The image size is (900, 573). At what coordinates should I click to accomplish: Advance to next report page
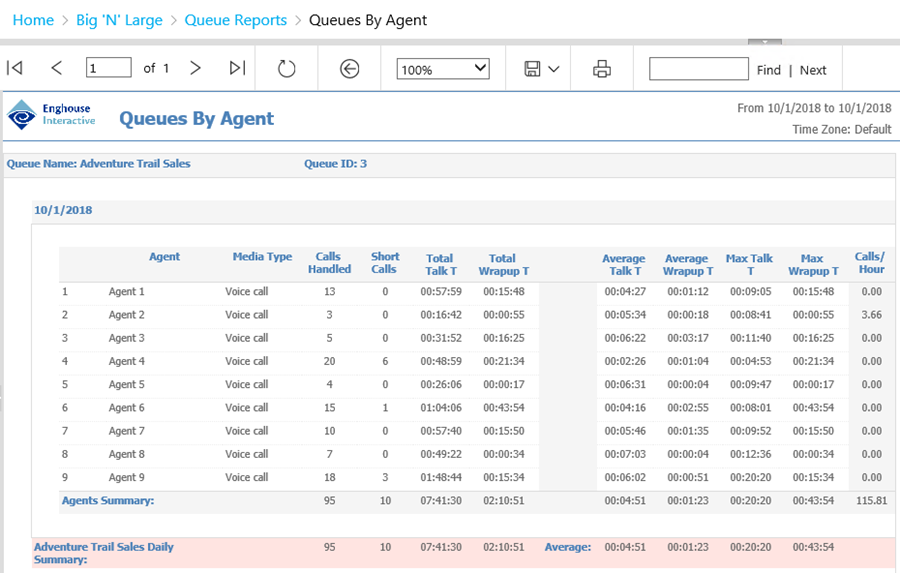(x=196, y=68)
